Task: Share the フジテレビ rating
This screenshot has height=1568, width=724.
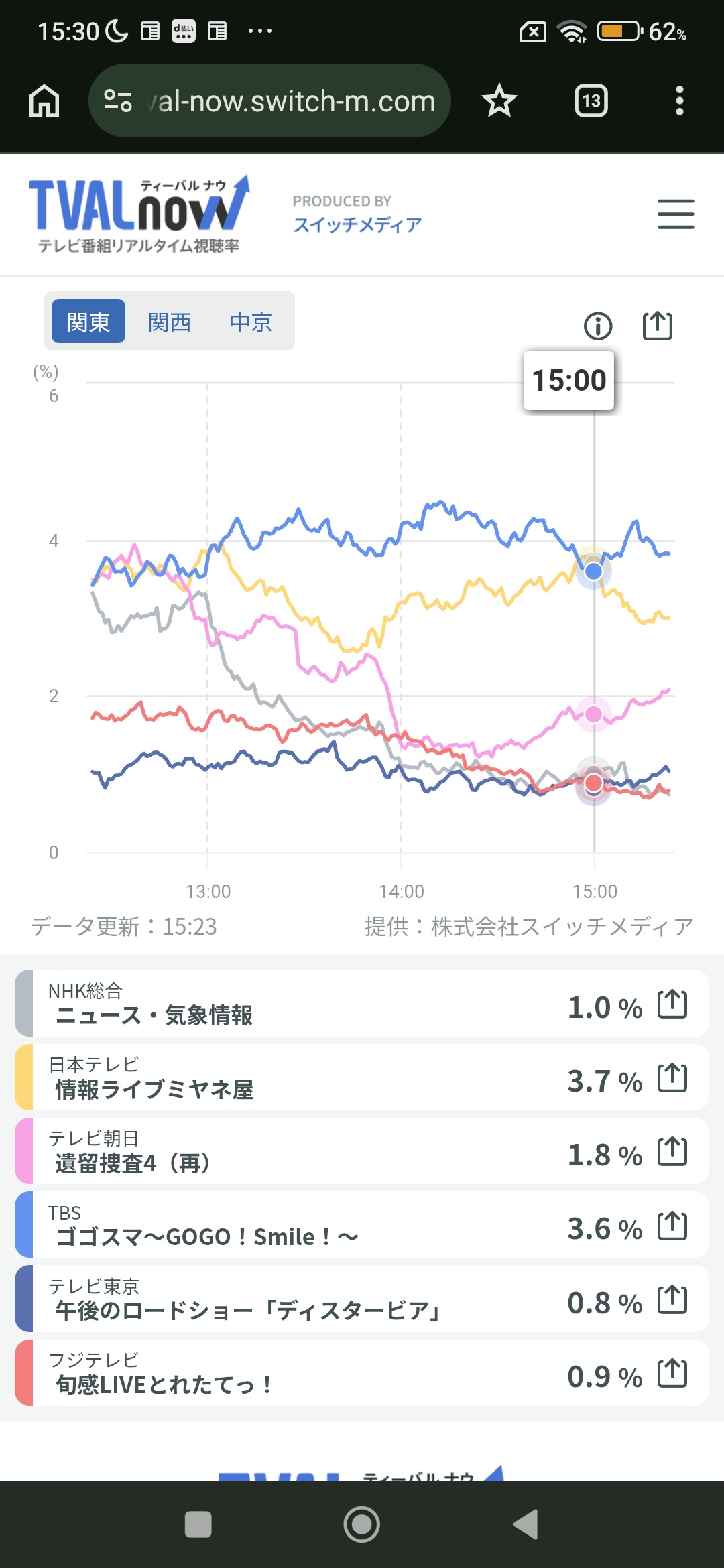Action: click(672, 1374)
